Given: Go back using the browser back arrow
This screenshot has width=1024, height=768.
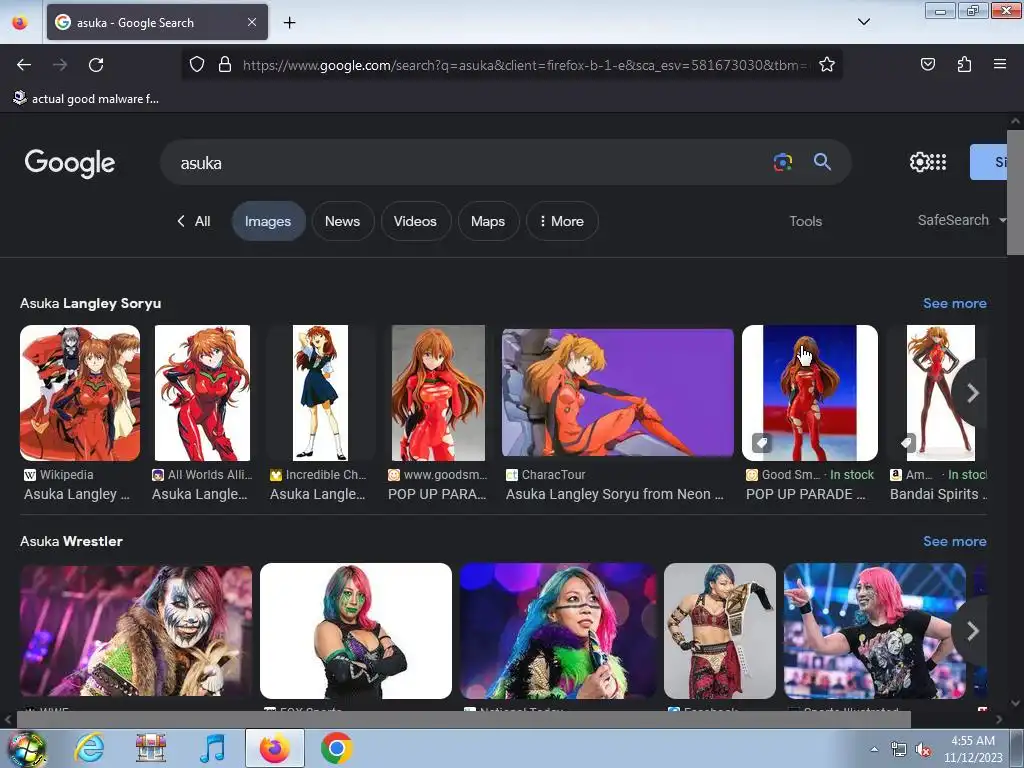Looking at the screenshot, I should coord(24,65).
